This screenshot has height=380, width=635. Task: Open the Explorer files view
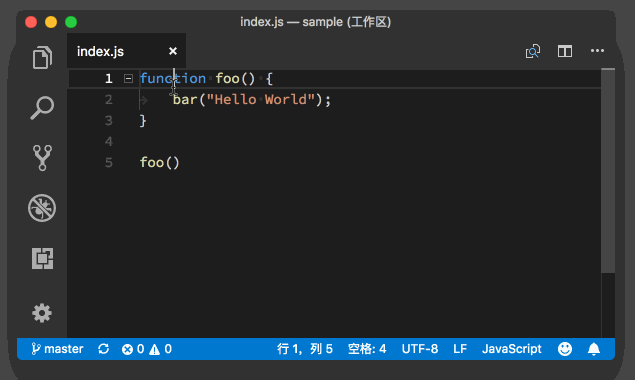tap(42, 58)
